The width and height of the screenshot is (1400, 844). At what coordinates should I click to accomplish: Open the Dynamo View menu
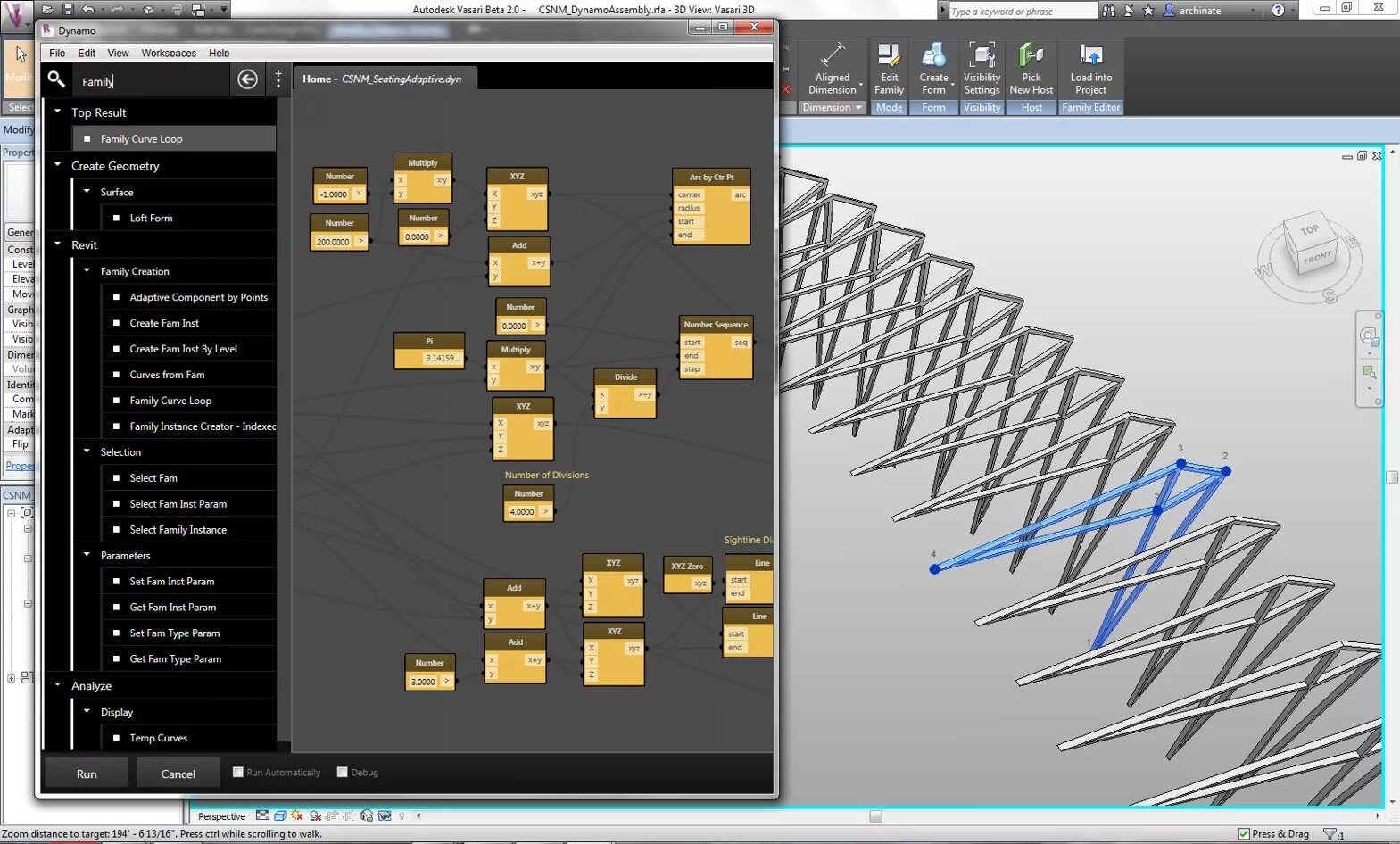pyautogui.click(x=118, y=53)
